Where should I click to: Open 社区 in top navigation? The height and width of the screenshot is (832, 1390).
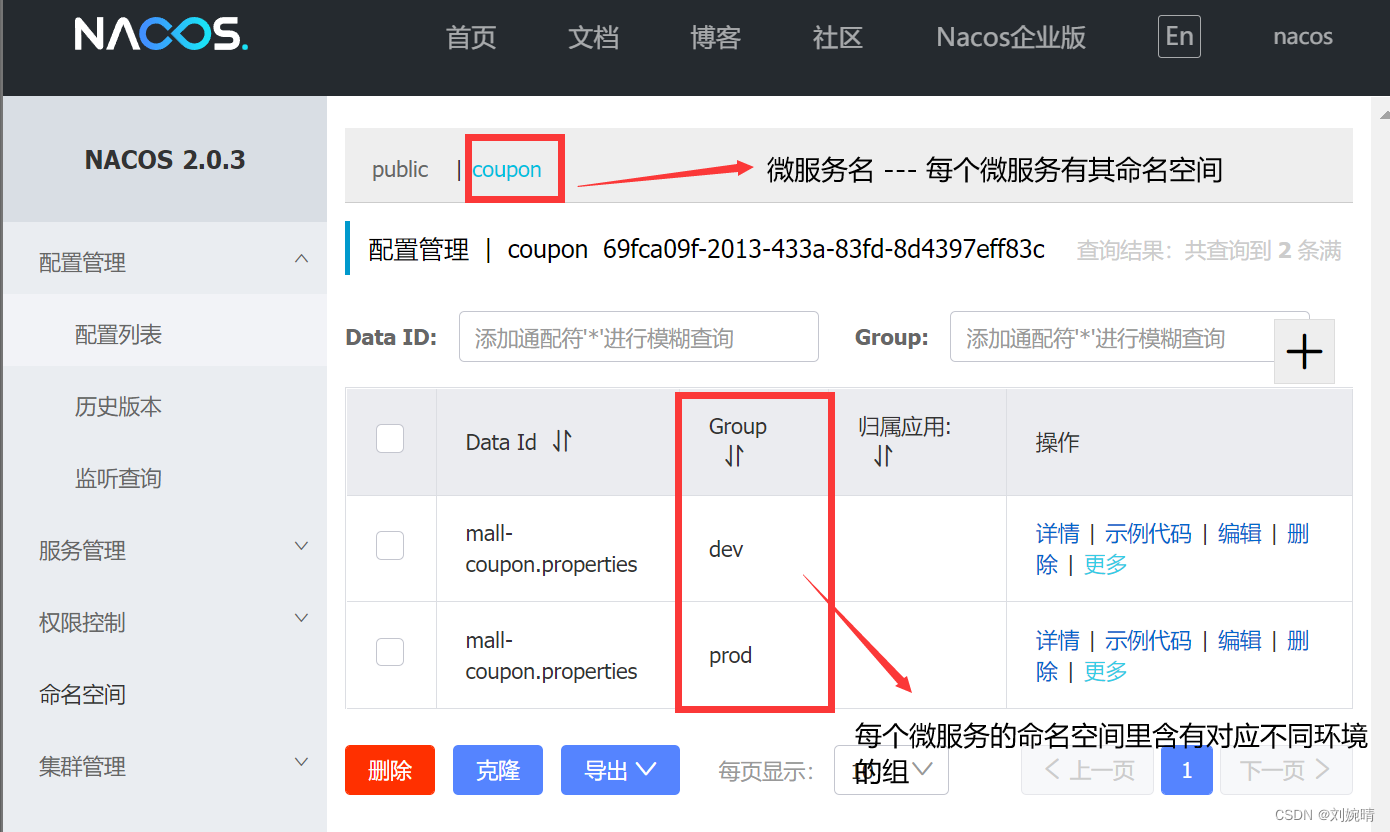(838, 38)
